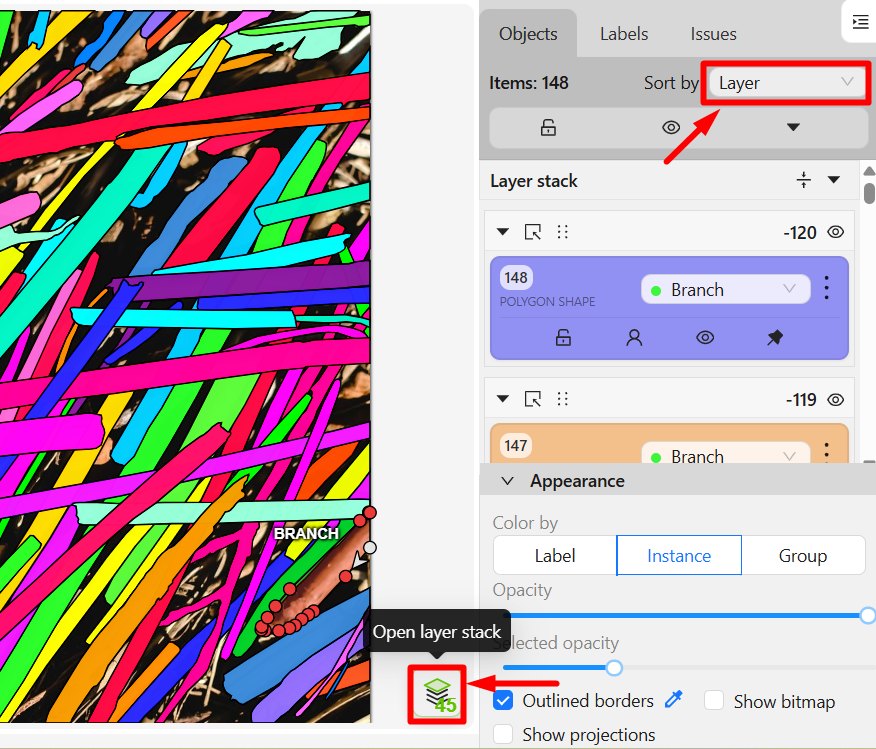
Task: Color by Instance option
Action: coord(679,555)
